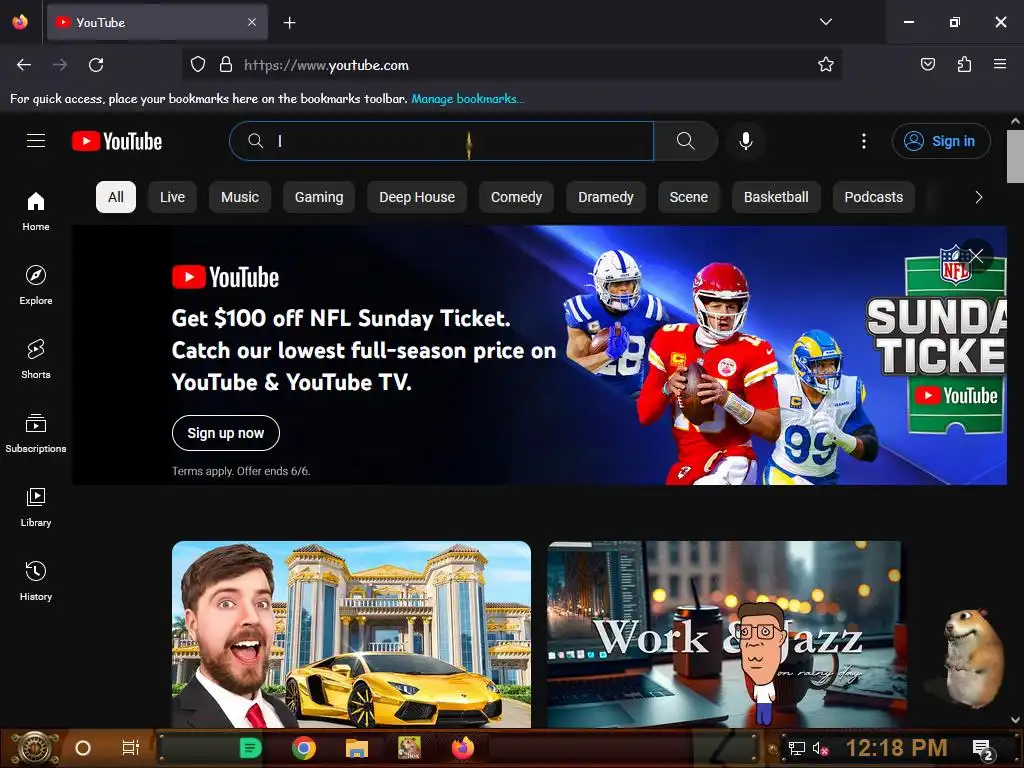The image size is (1024, 768).
Task: Click the YouTube logo in the header
Action: [117, 141]
